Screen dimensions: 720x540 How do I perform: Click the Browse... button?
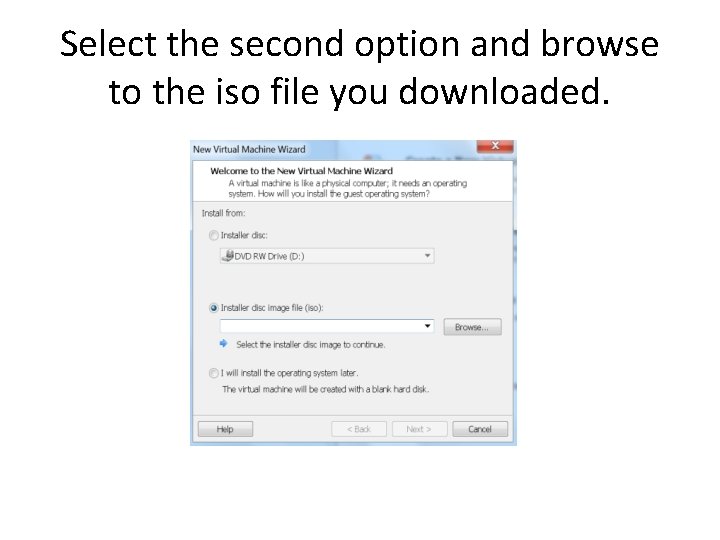pyautogui.click(x=472, y=327)
